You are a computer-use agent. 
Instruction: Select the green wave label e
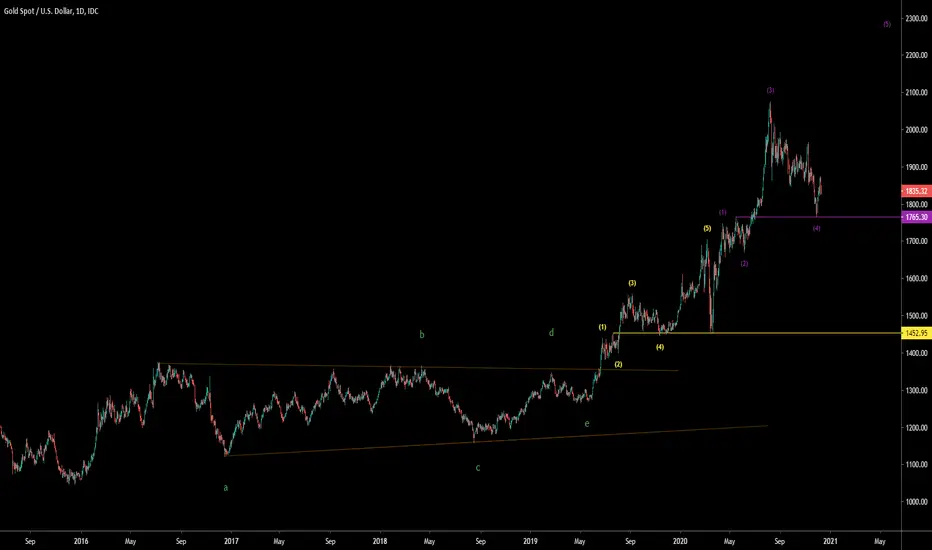[587, 424]
